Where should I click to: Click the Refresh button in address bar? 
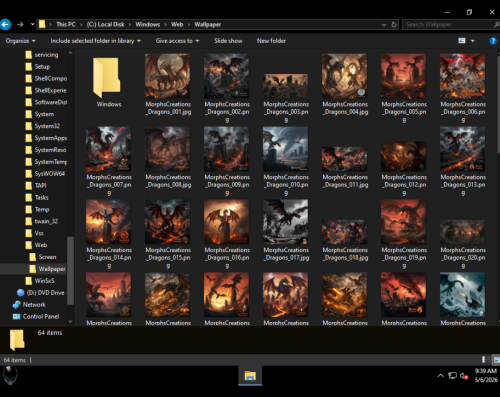394,25
